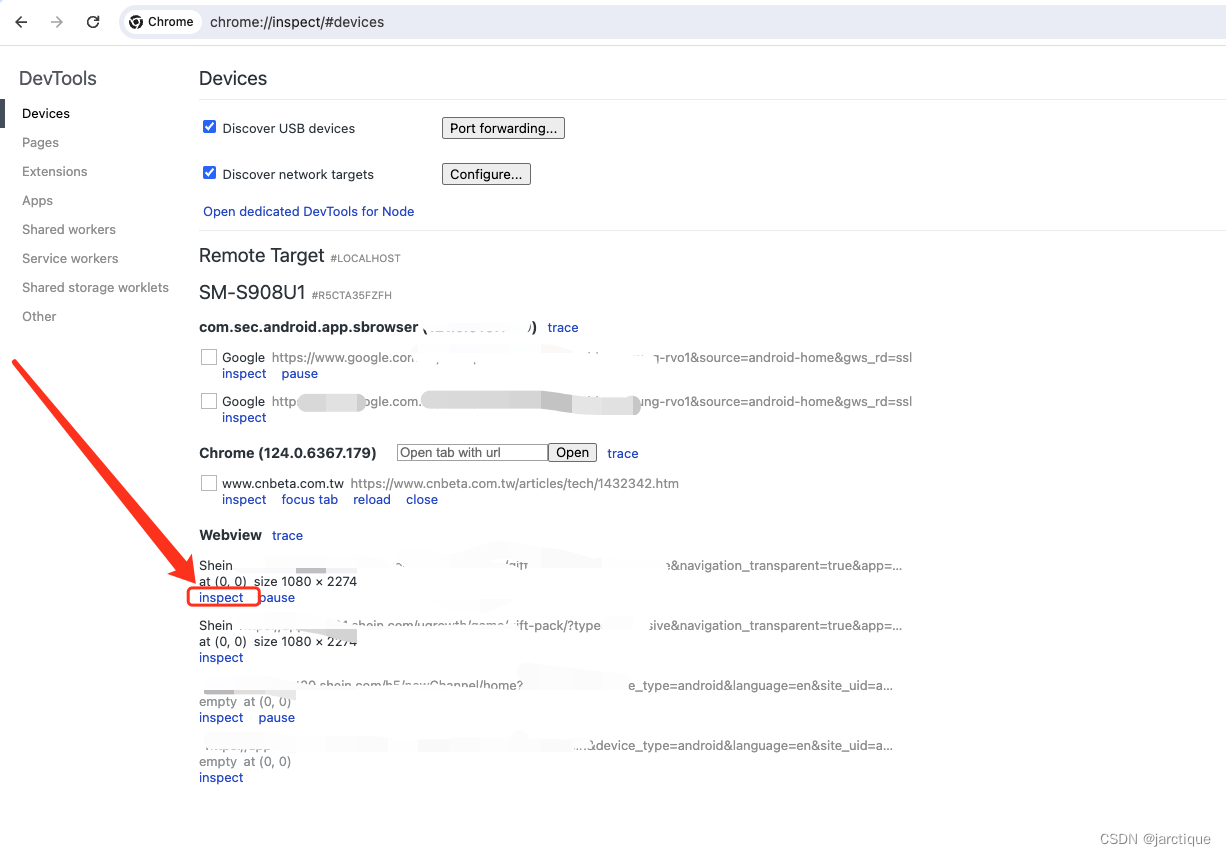Image resolution: width=1226 pixels, height=856 pixels.
Task: Select Service workers in the sidebar
Action: click(69, 258)
